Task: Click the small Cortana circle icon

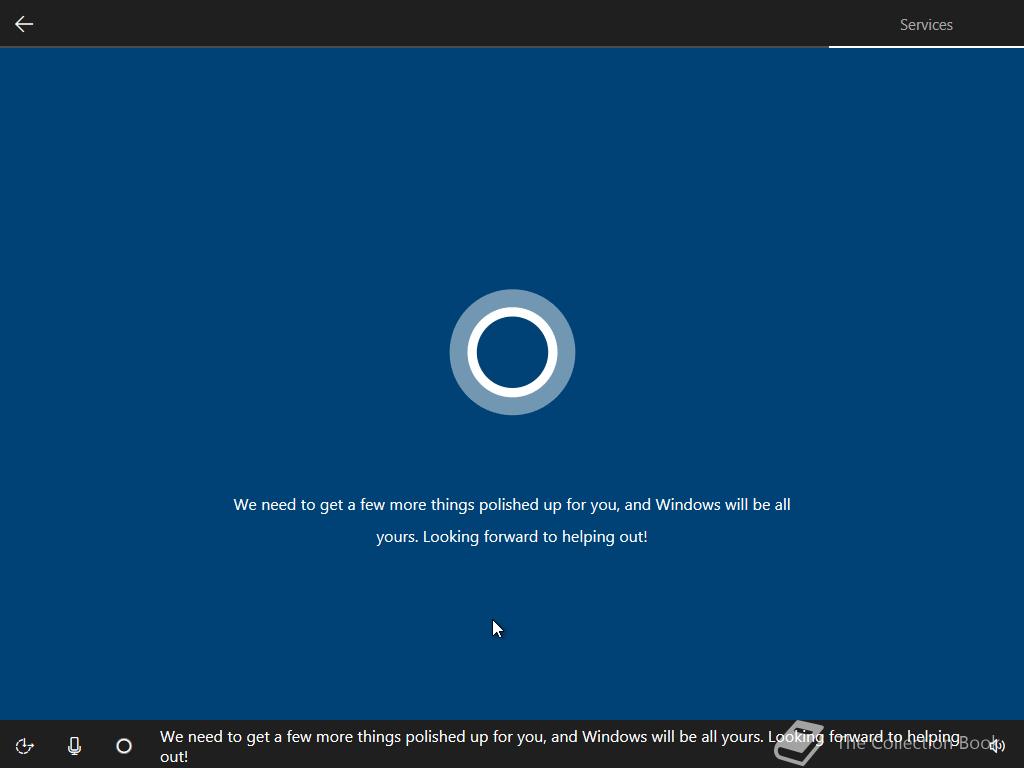Action: (x=124, y=746)
